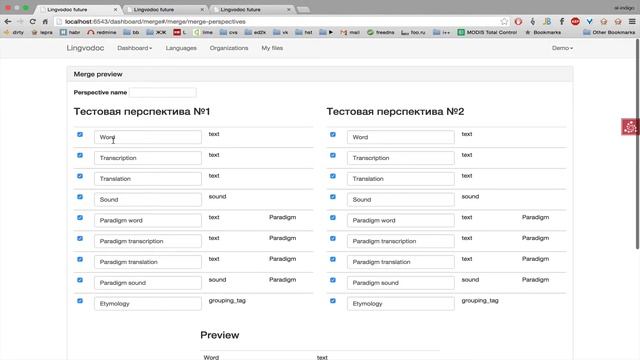Open the 'foo.ru' bookmark
The height and width of the screenshot is (360, 640).
413,32
